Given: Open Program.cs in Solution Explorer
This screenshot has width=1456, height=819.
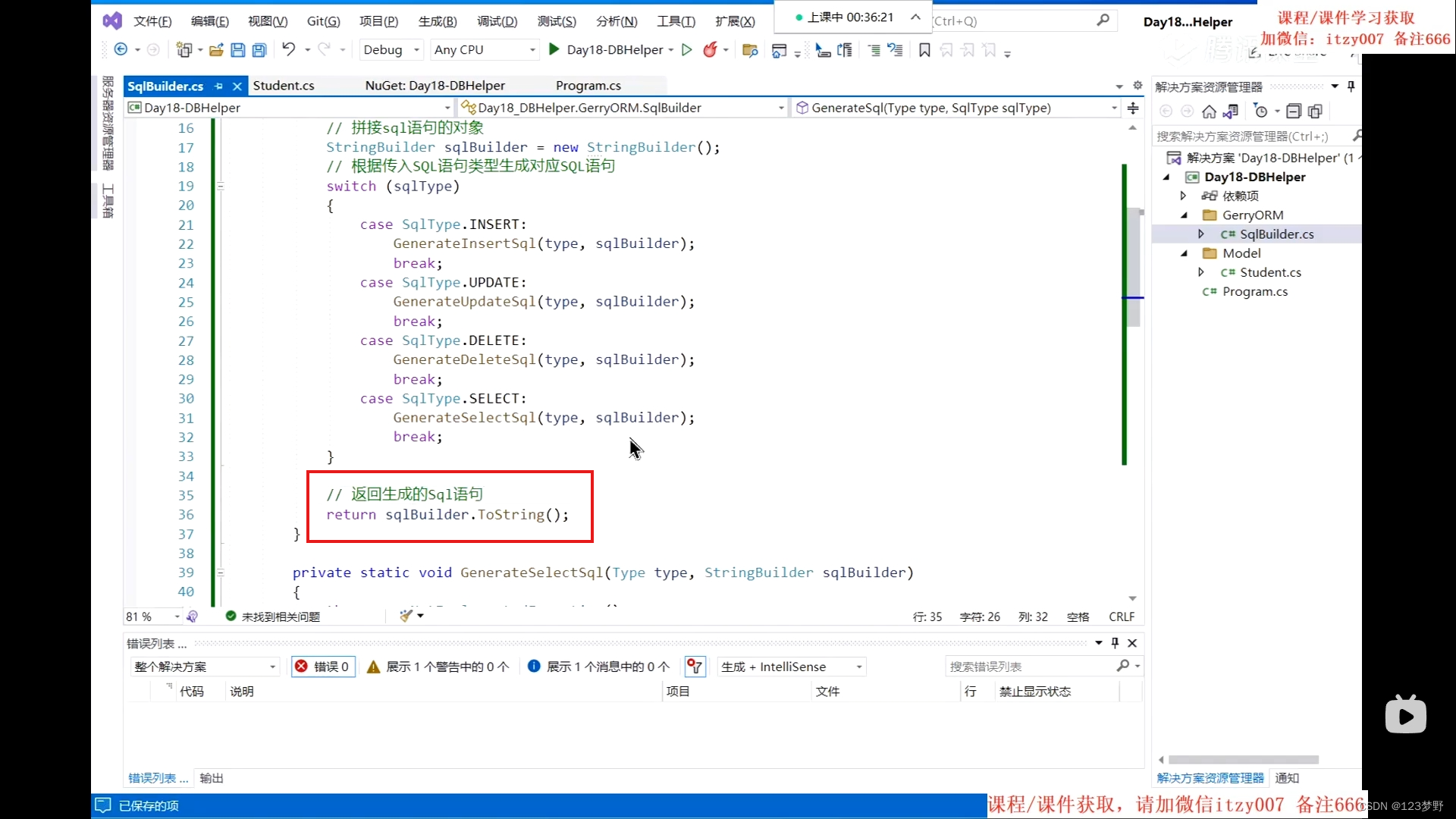Looking at the screenshot, I should pos(1254,292).
